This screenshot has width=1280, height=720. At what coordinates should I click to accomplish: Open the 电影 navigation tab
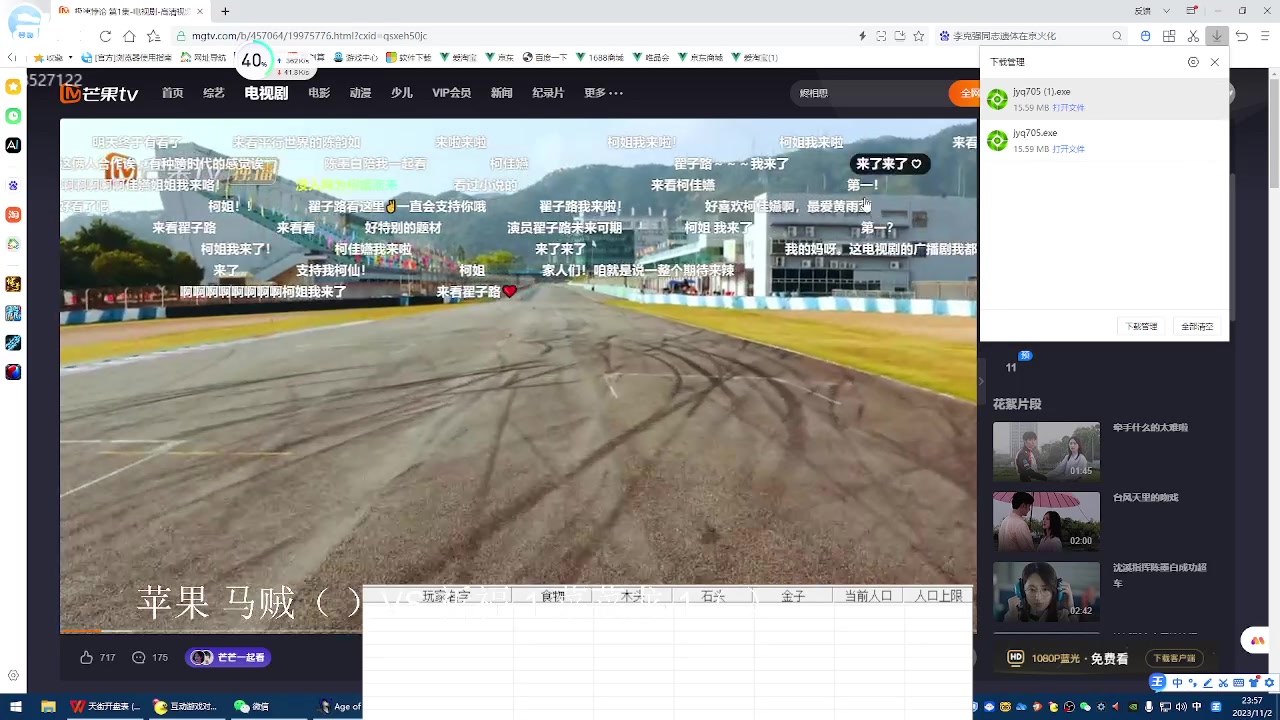tap(319, 93)
